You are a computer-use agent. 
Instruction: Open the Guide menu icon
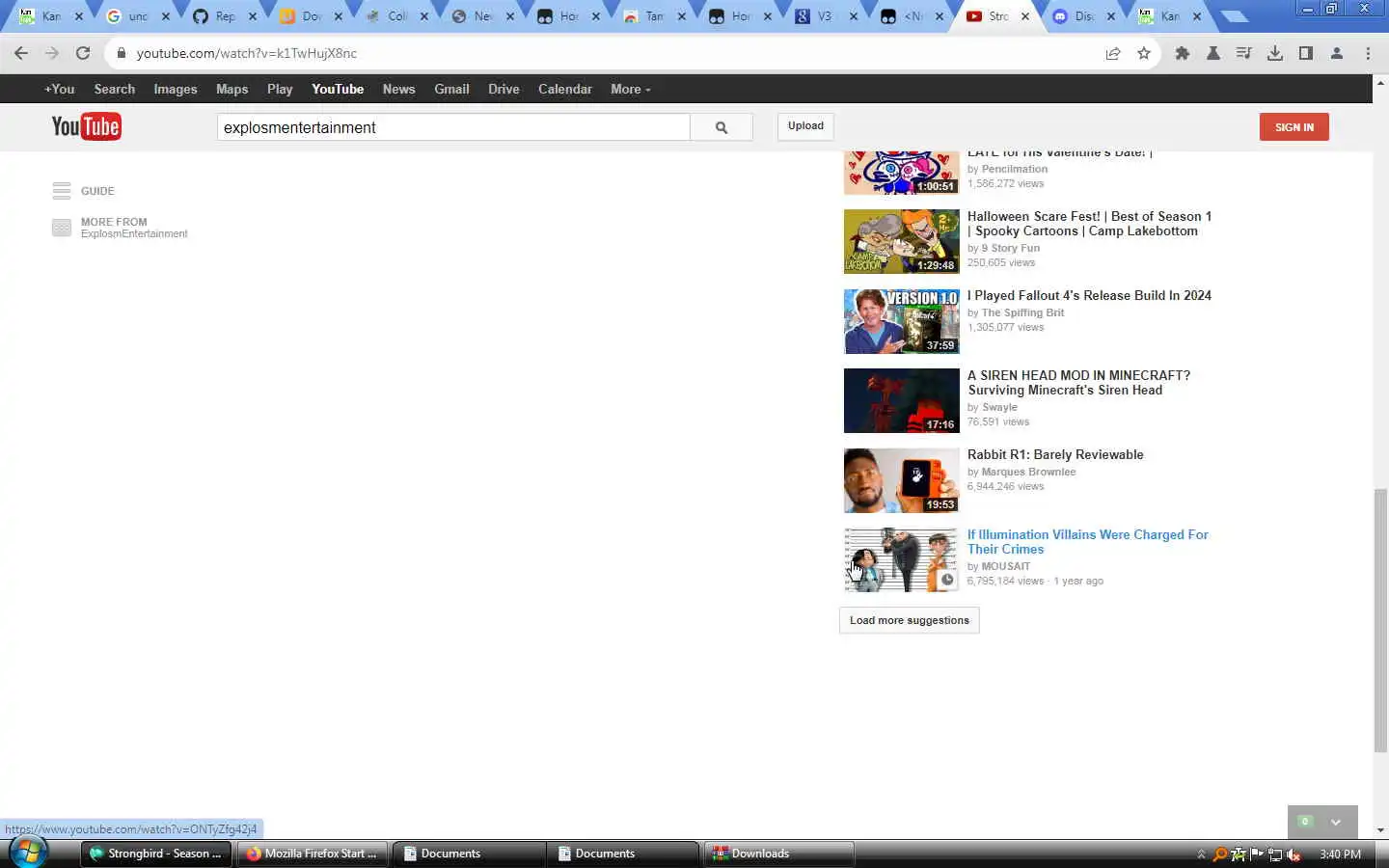(x=62, y=191)
